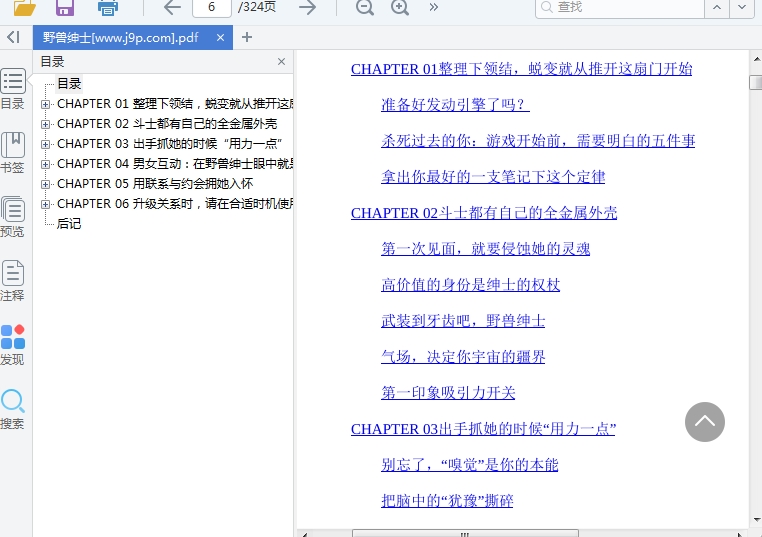Open the 注释 annotations sidebar panel
762x537 pixels.
[x=13, y=280]
